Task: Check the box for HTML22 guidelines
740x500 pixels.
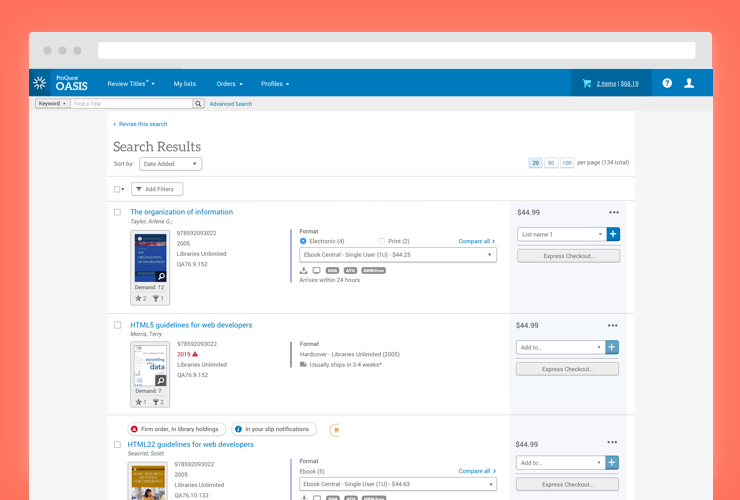Action: 117,444
